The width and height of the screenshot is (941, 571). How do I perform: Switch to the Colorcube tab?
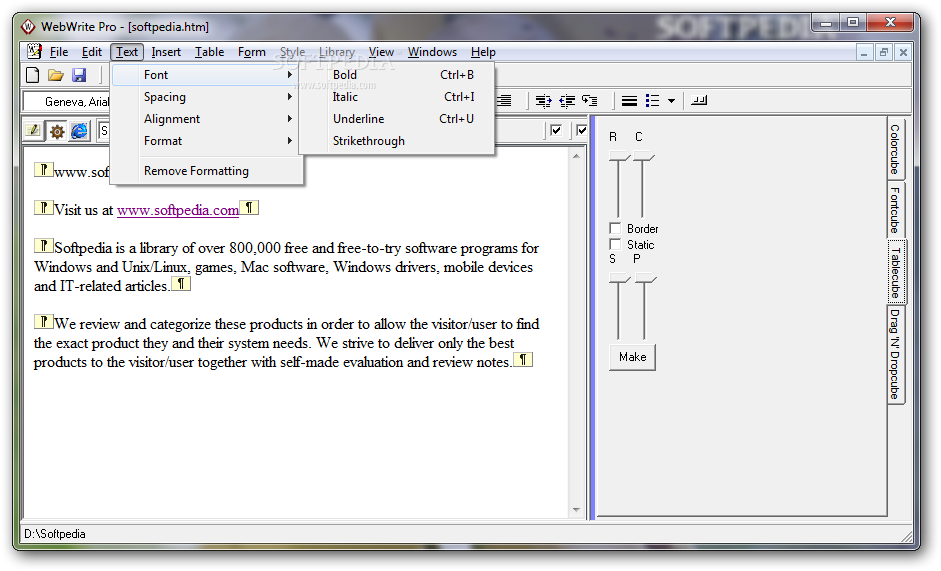(895, 149)
